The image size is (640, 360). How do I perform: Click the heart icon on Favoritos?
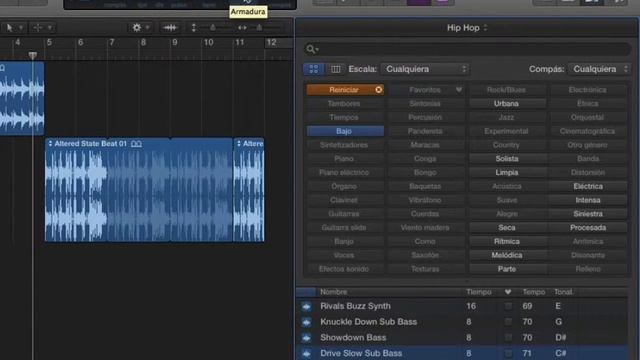pos(459,90)
